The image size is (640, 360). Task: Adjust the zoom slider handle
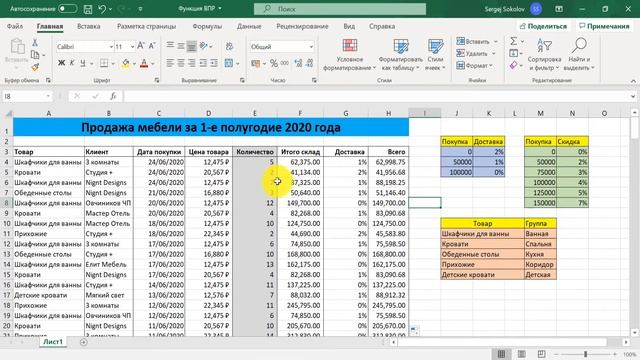tap(585, 354)
